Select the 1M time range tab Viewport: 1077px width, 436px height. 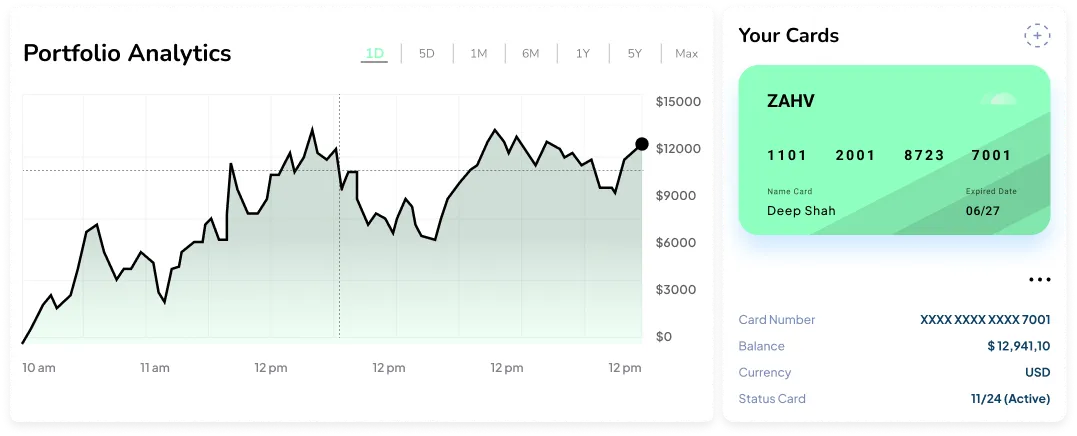click(479, 54)
